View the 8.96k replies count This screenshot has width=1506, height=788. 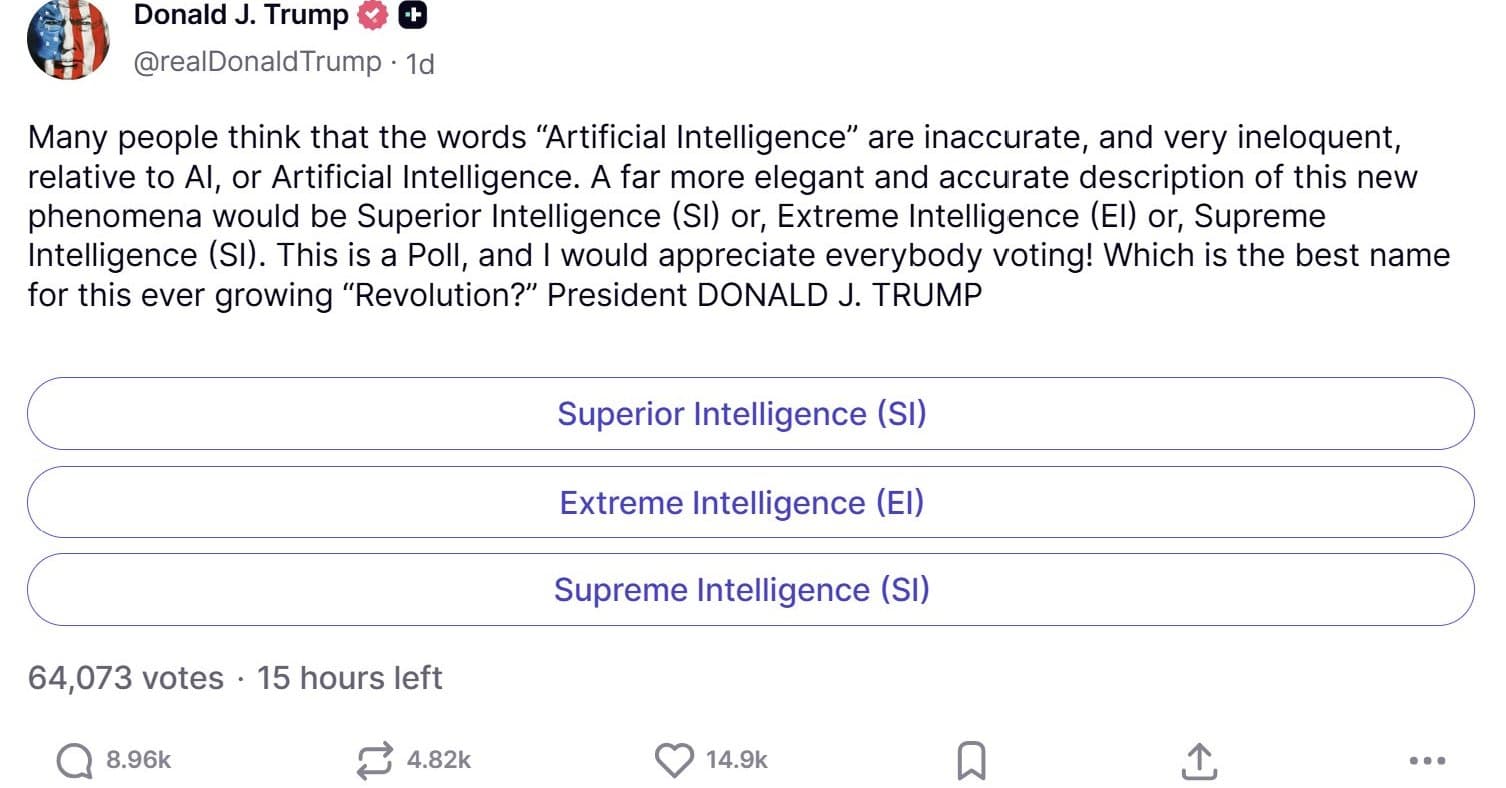(x=139, y=761)
